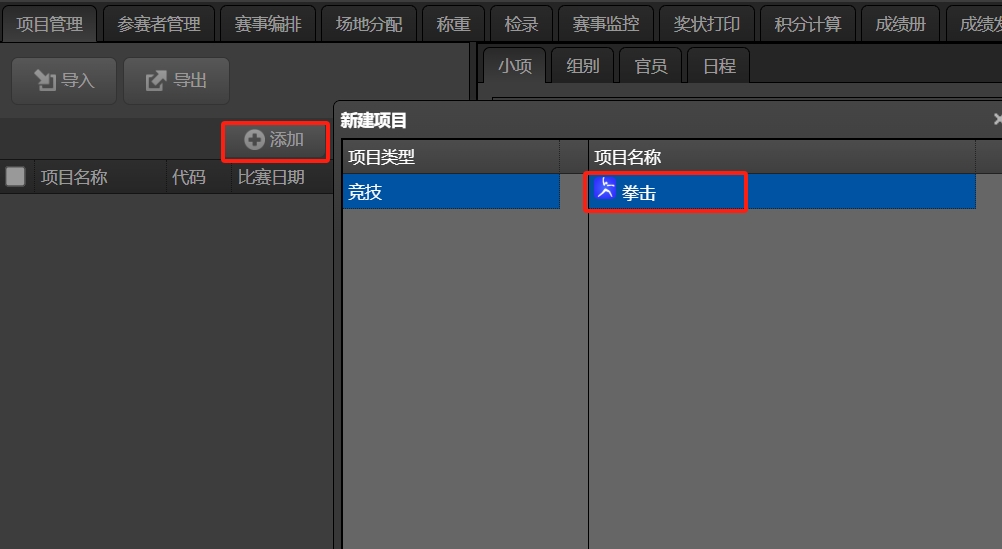Select the boxing figure icon
The width and height of the screenshot is (1002, 549).
pos(605,189)
